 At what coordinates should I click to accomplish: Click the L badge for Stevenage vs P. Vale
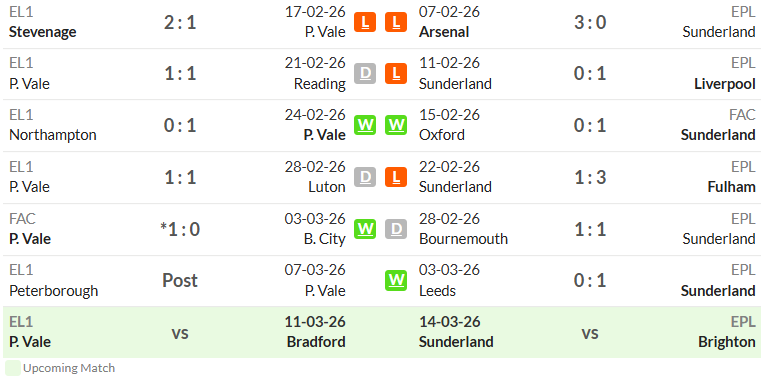tap(365, 22)
